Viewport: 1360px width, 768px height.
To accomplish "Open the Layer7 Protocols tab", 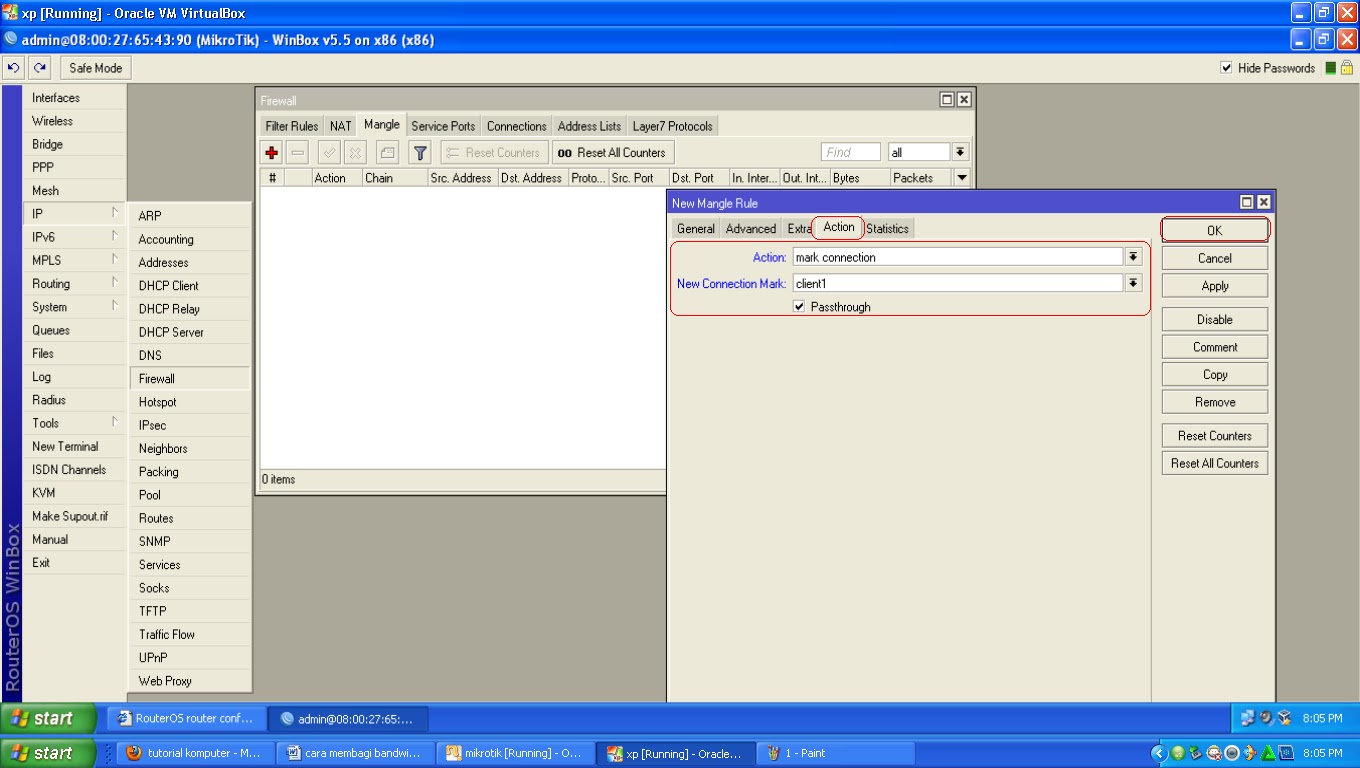I will [x=672, y=126].
